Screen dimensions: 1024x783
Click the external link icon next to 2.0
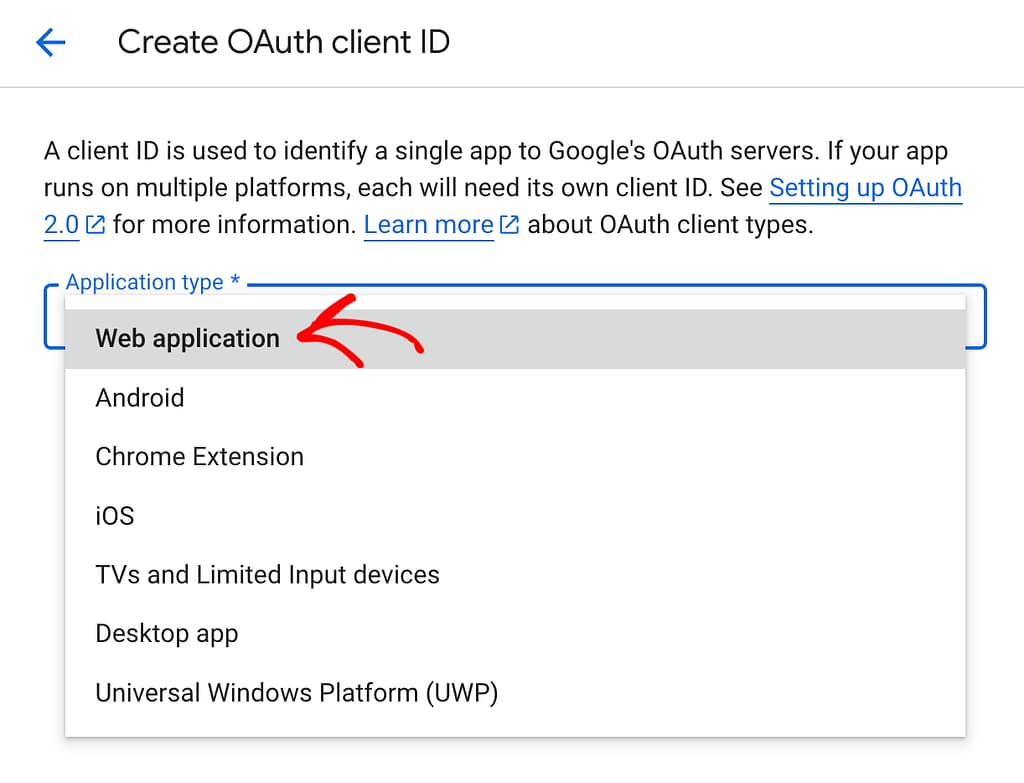[x=93, y=225]
